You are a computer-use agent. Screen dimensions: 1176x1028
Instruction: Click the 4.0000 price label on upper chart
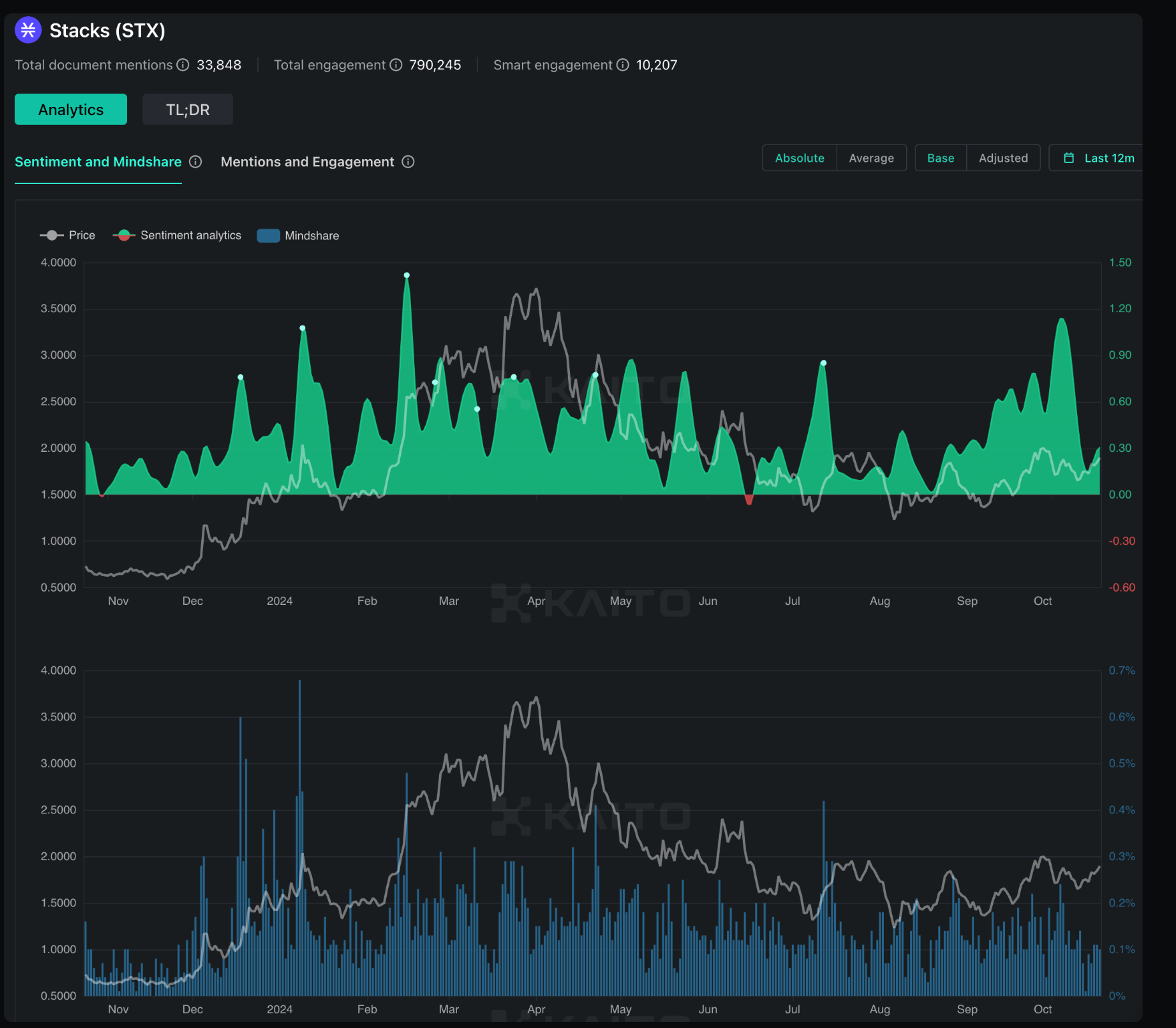58,263
